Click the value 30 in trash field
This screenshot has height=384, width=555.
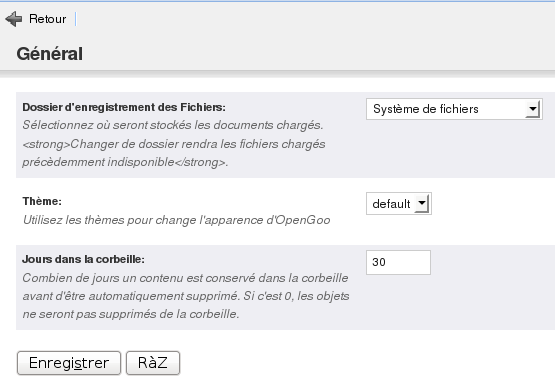[379, 262]
